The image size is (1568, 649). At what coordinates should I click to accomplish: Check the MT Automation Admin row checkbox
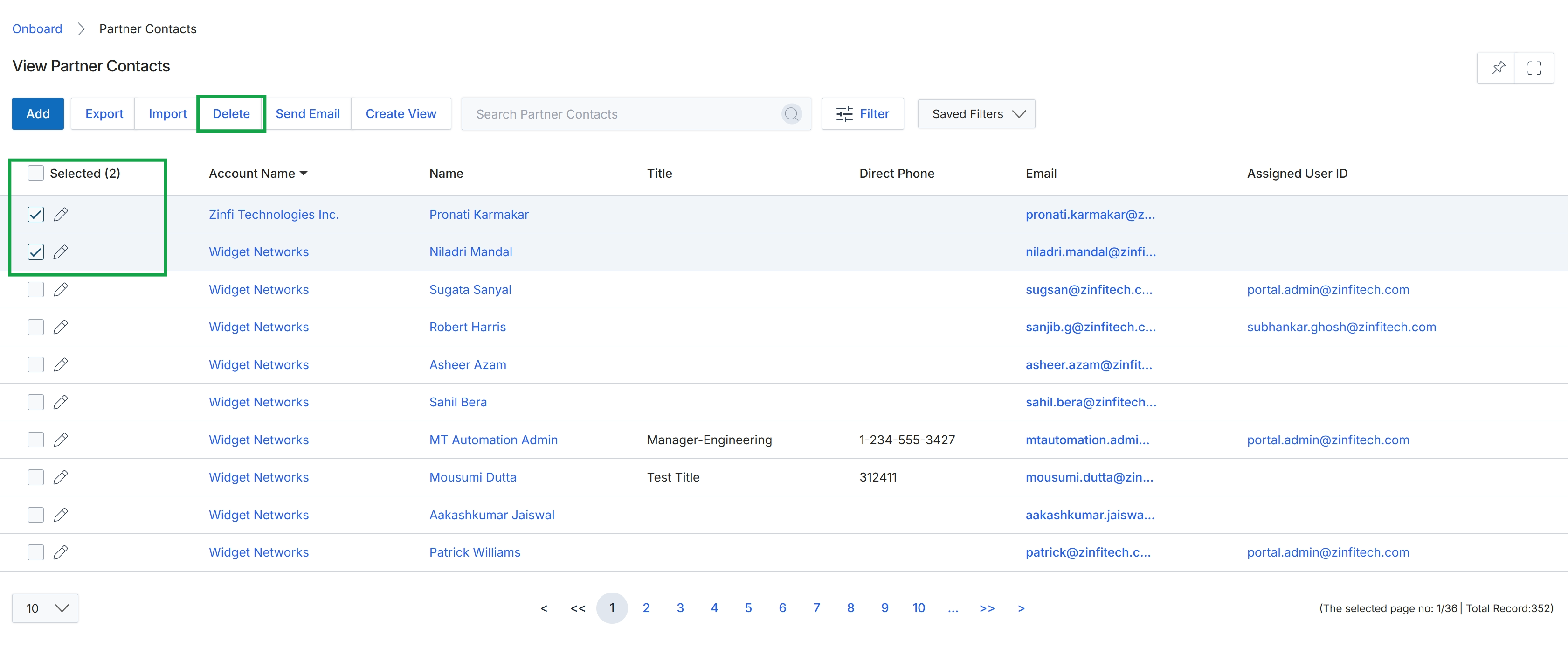36,440
